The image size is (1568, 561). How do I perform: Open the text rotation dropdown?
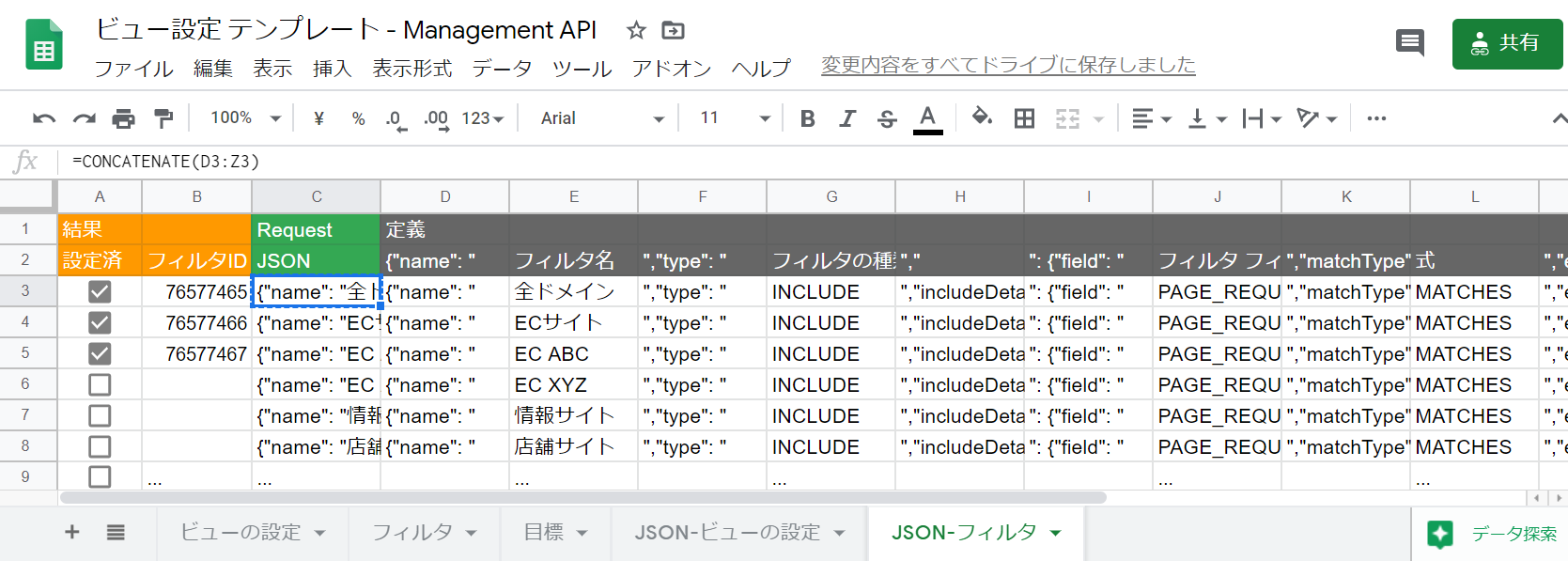(x=1316, y=118)
